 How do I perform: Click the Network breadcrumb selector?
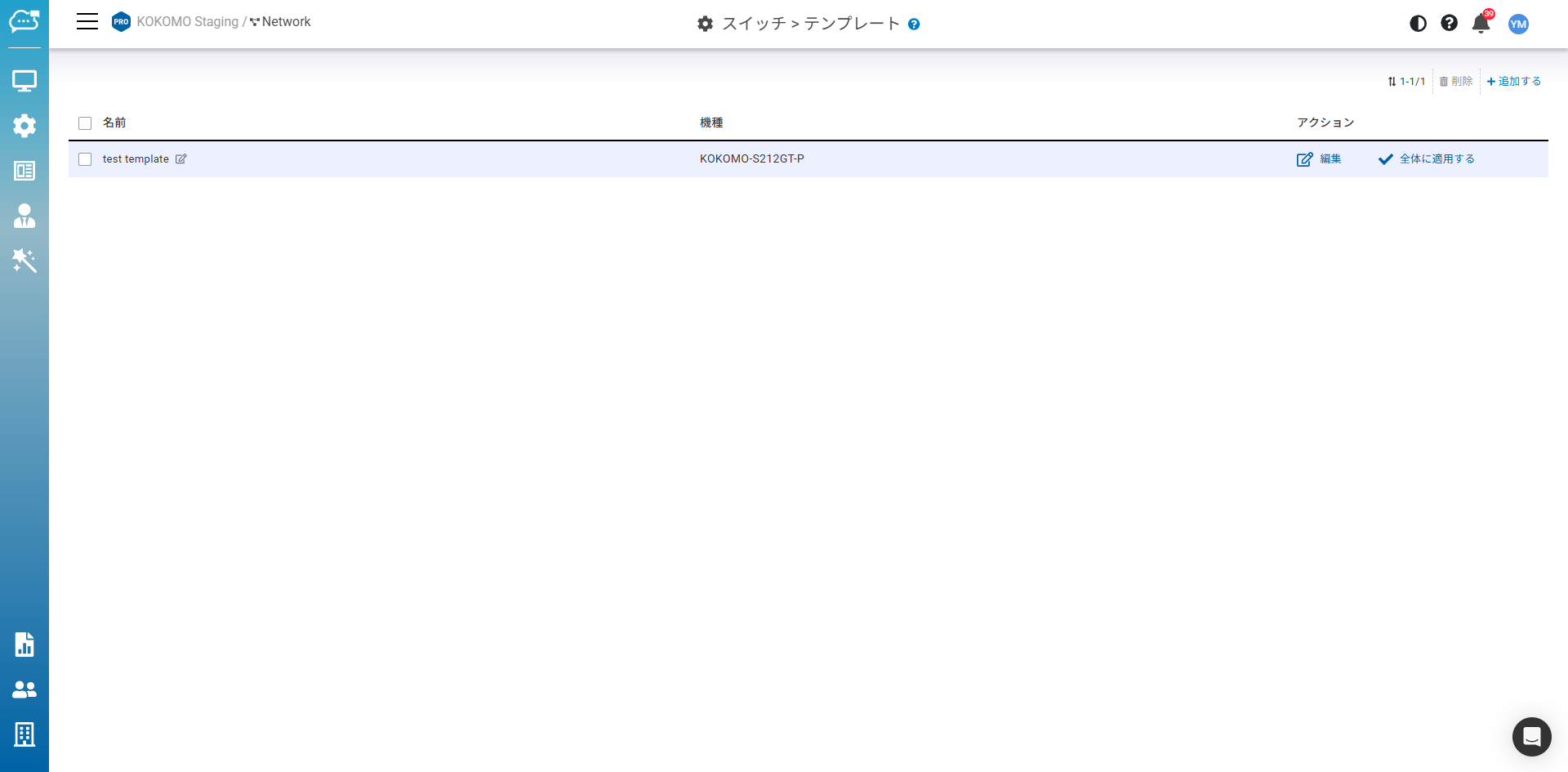(280, 22)
